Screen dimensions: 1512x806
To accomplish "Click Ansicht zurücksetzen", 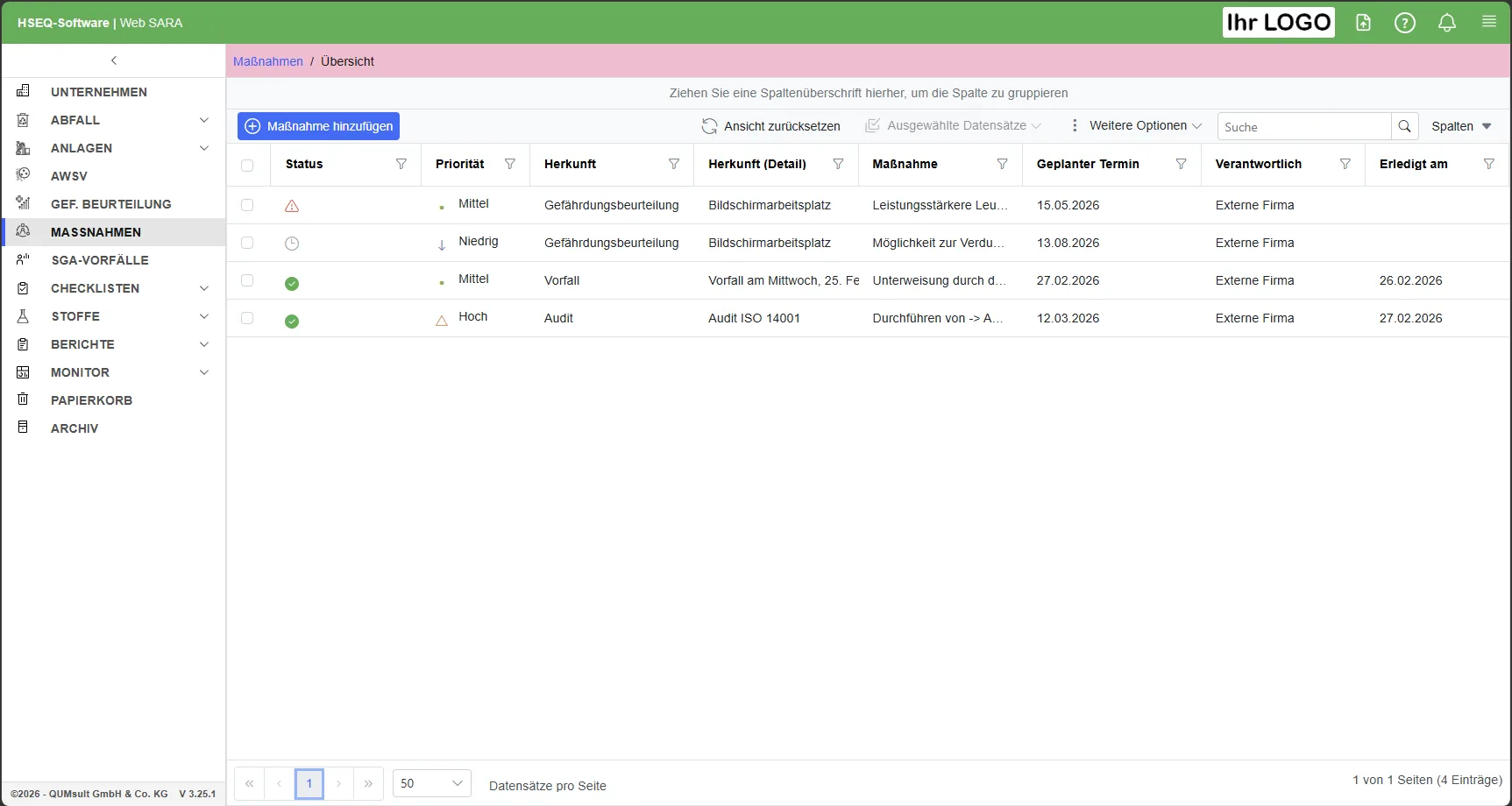I will 770,126.
